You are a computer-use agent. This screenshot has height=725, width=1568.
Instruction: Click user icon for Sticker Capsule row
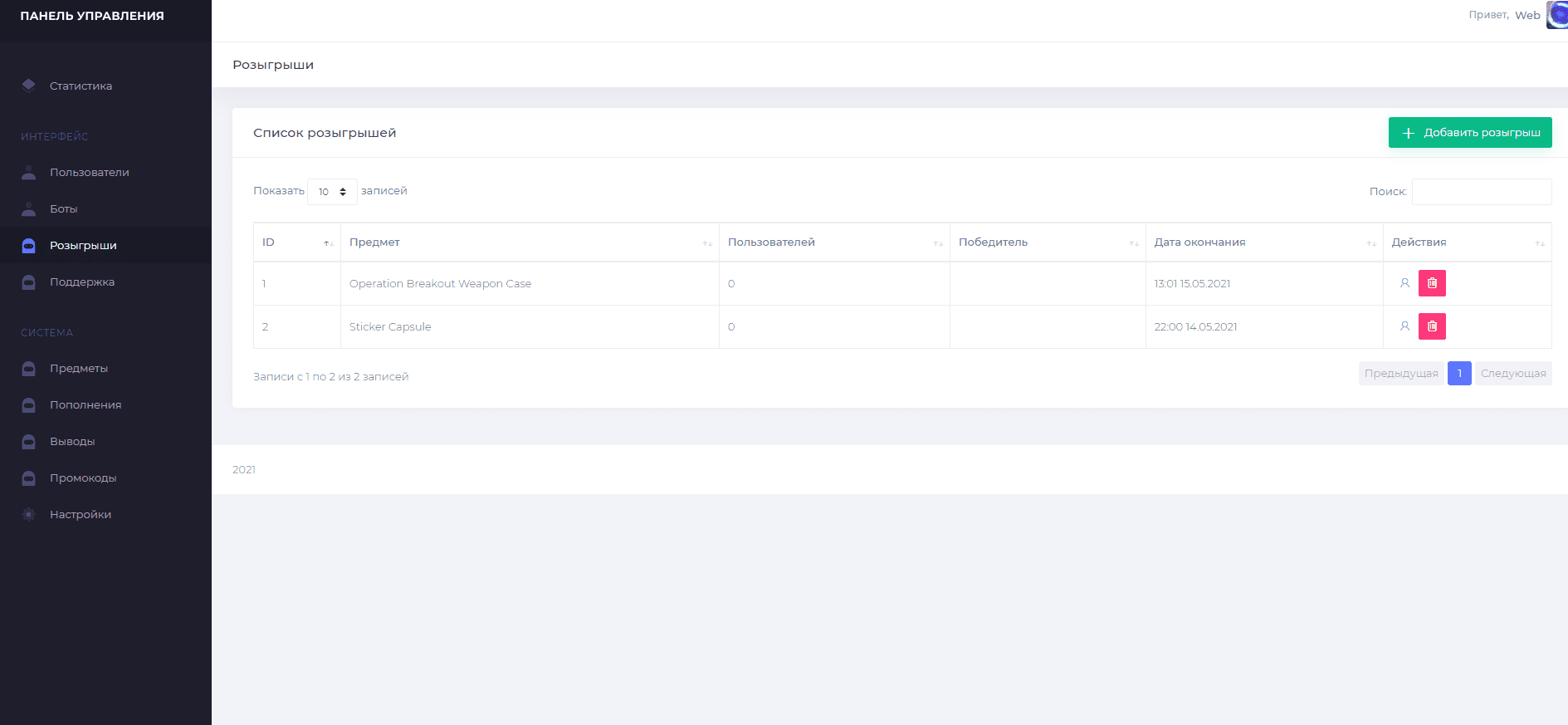coord(1404,326)
